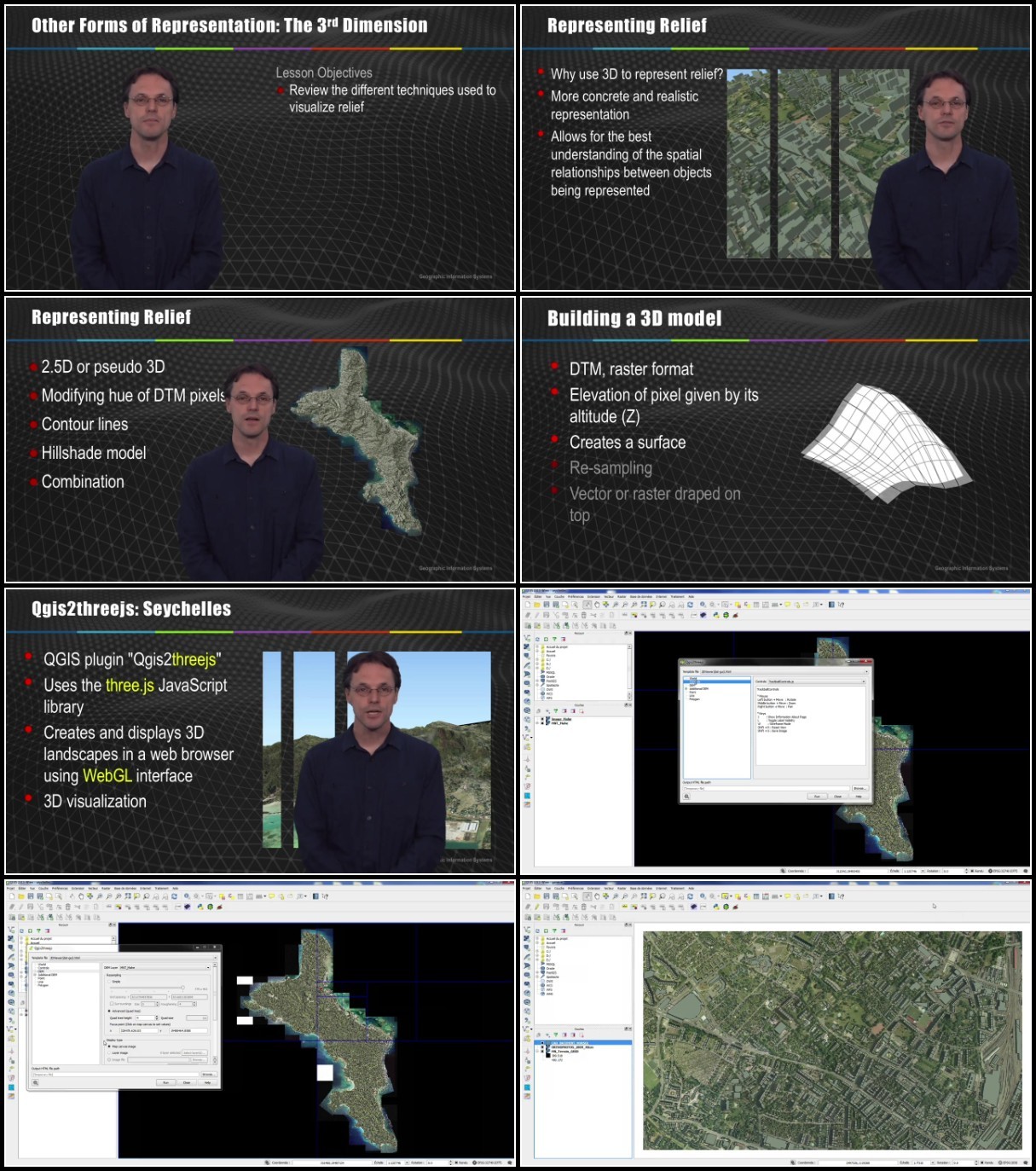This screenshot has width=1036, height=1171.
Task: Open Vecteur menu in Controls dialog frame
Action: click(x=607, y=596)
